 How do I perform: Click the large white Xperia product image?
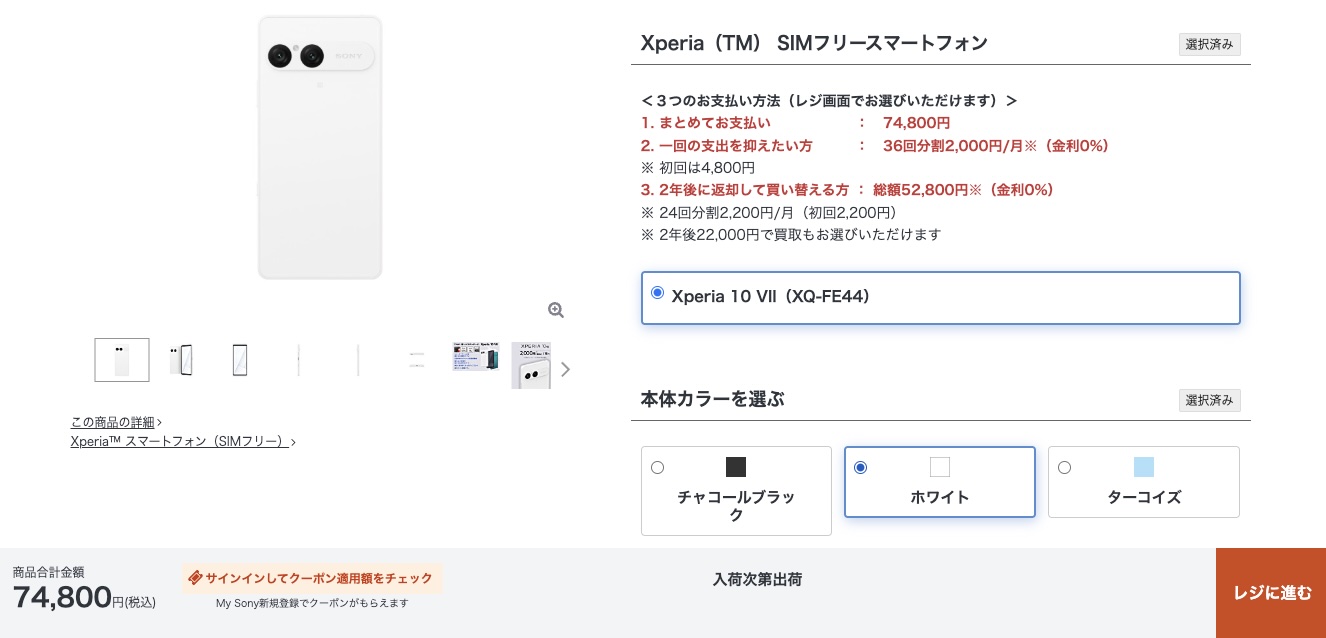[x=320, y=148]
